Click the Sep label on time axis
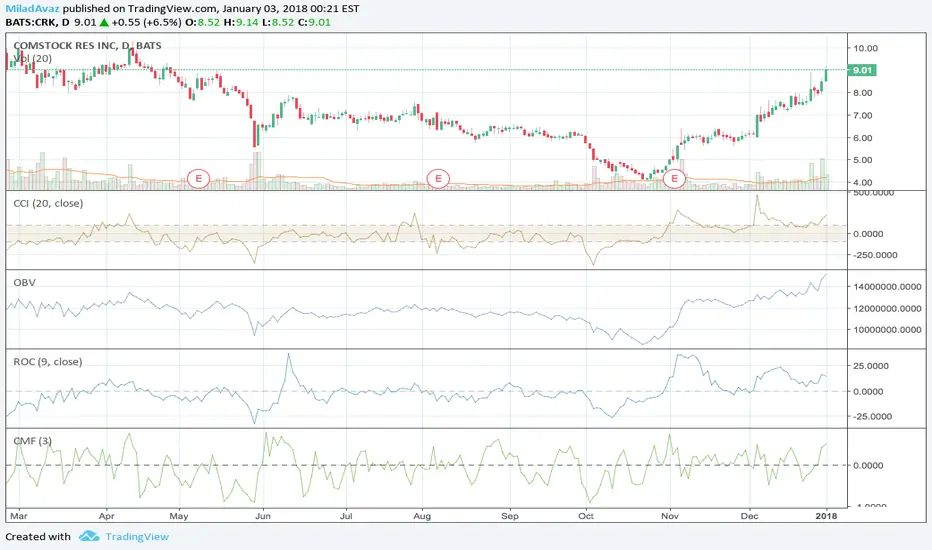This screenshot has height=550, width=932. coord(510,516)
